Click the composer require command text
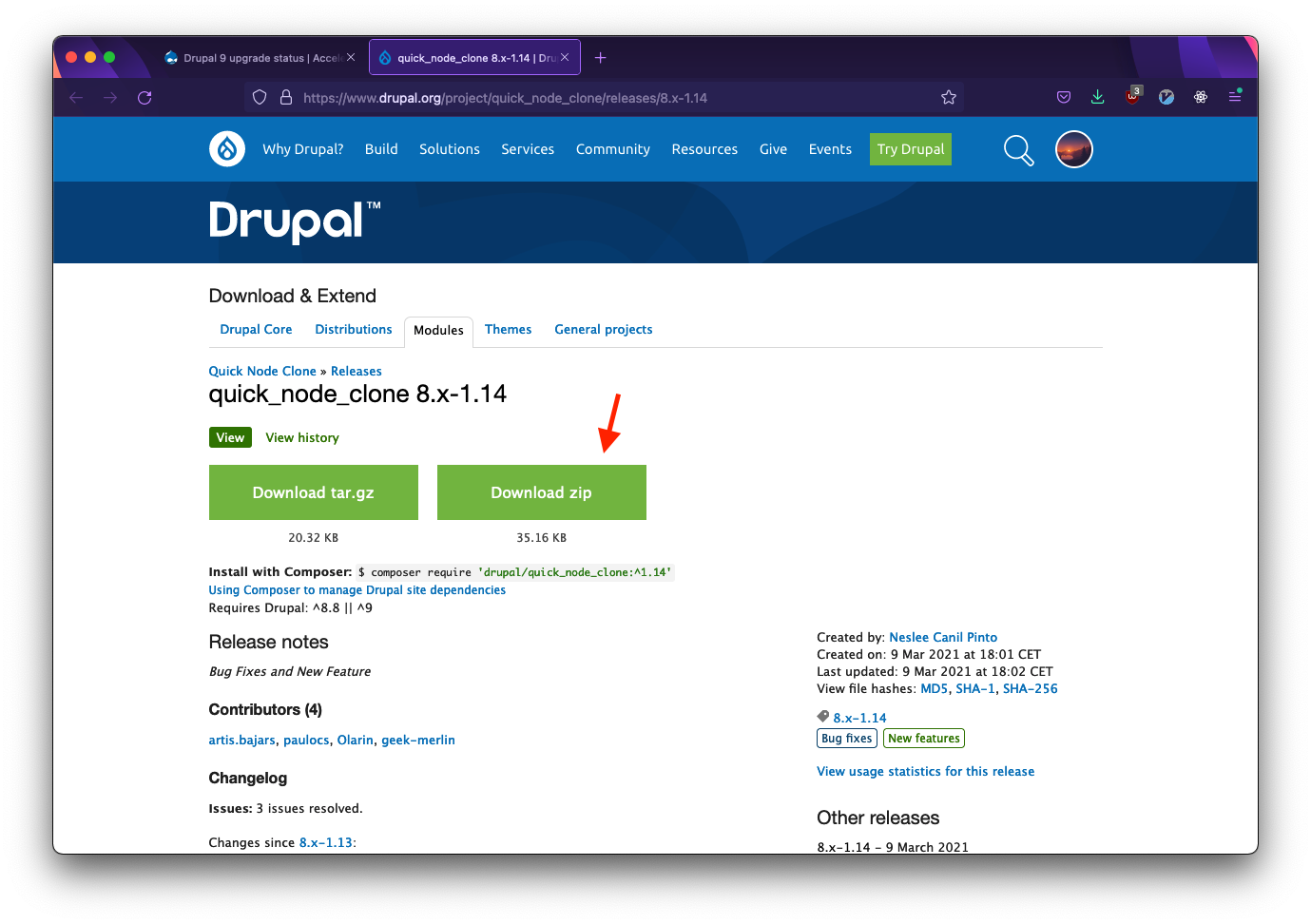The image size is (1311, 924). pos(514,572)
